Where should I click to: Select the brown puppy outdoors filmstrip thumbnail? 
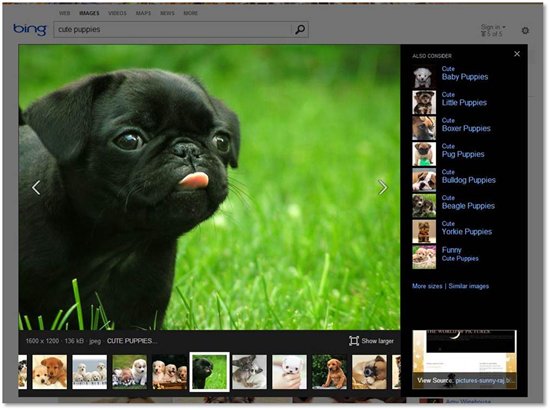pyautogui.click(x=329, y=372)
